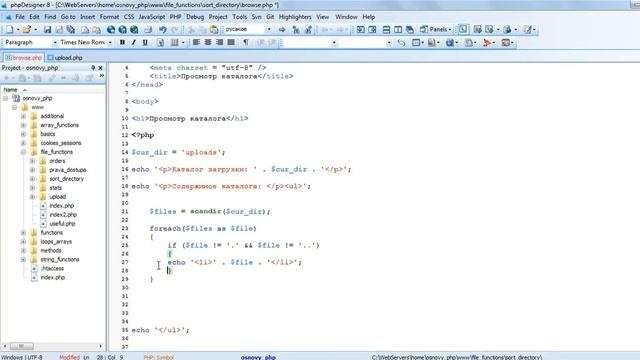
Task: Switch to the browse.php tab
Action: pyautogui.click(x=23, y=58)
